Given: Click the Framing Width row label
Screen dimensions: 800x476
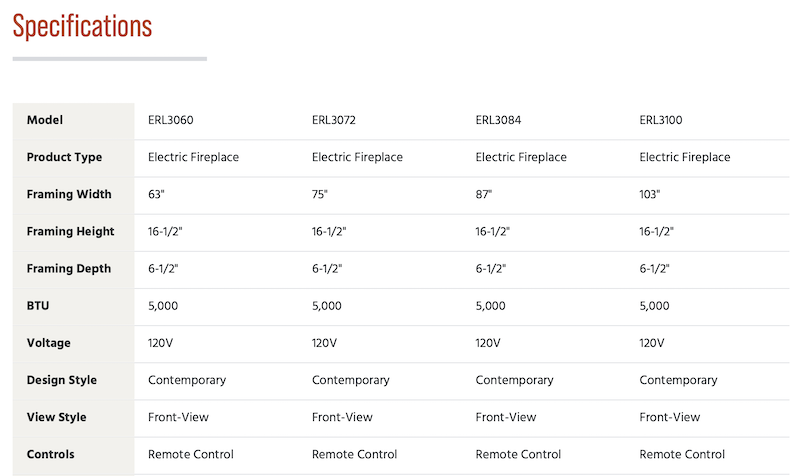Looking at the screenshot, I should 69,194.
